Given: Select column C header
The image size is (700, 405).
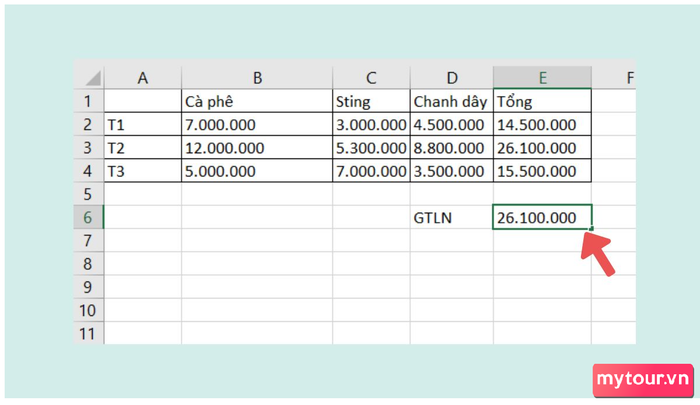Looking at the screenshot, I should (371, 78).
